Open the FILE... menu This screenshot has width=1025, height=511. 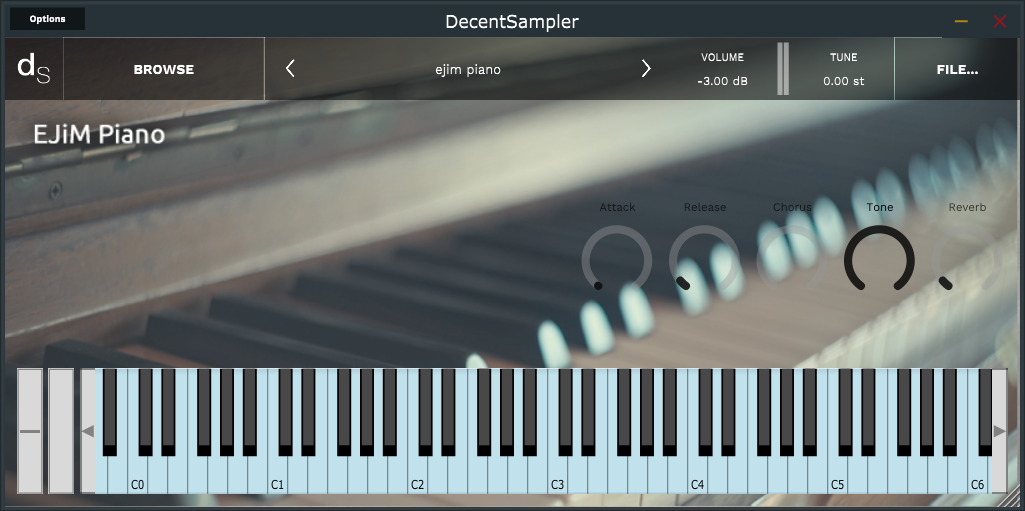(x=957, y=69)
